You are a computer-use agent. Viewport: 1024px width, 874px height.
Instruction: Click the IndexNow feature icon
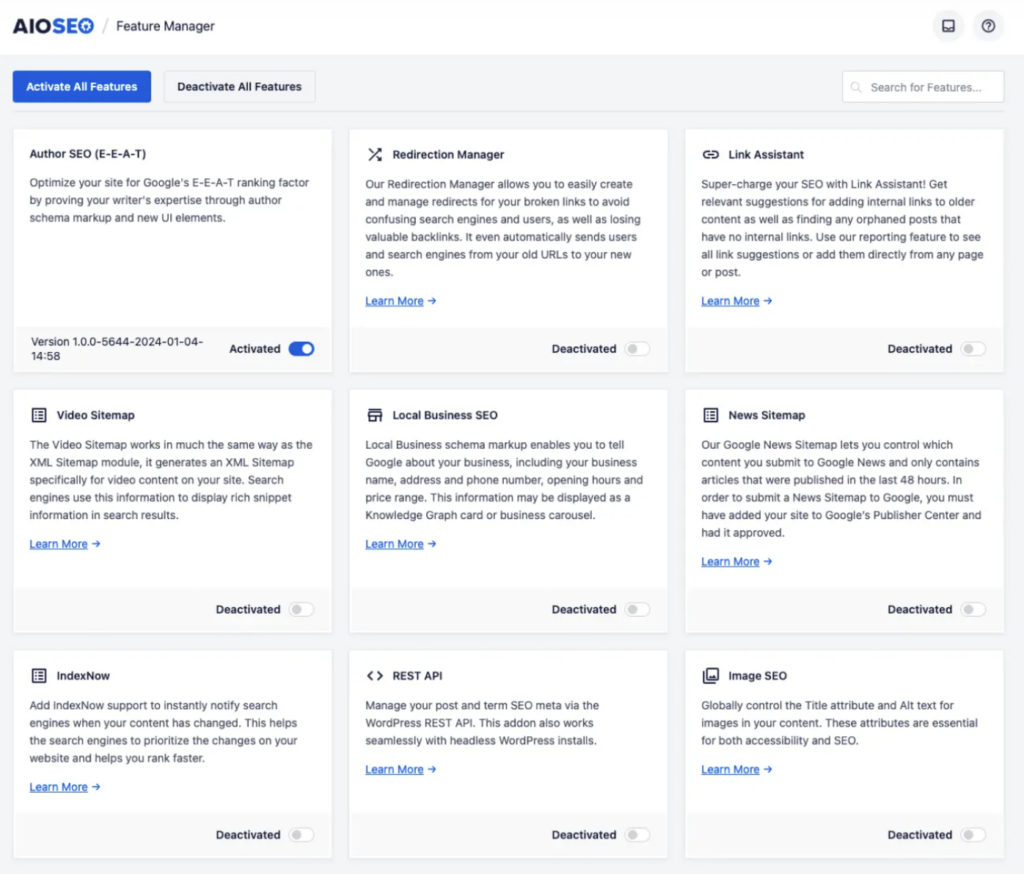click(39, 676)
